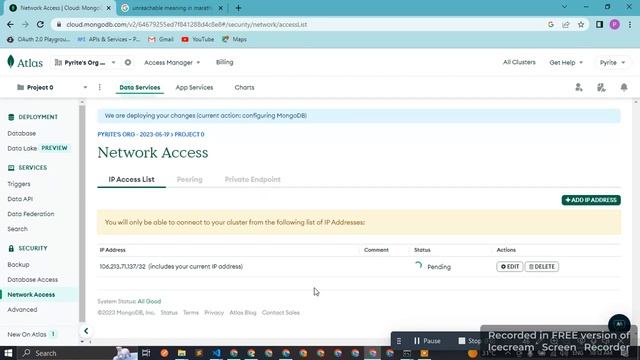Image resolution: width=640 pixels, height=360 pixels.
Task: Open Visual Studio Code from taskbar
Action: click(216, 353)
